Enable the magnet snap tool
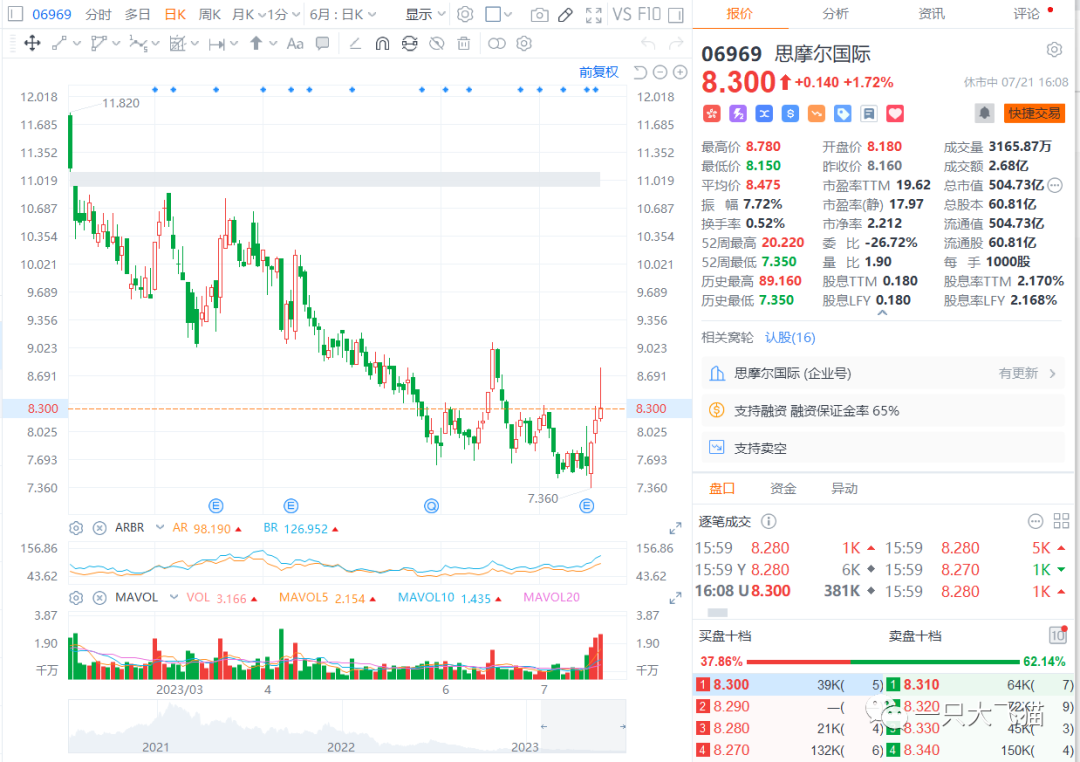1080x762 pixels. 382,44
